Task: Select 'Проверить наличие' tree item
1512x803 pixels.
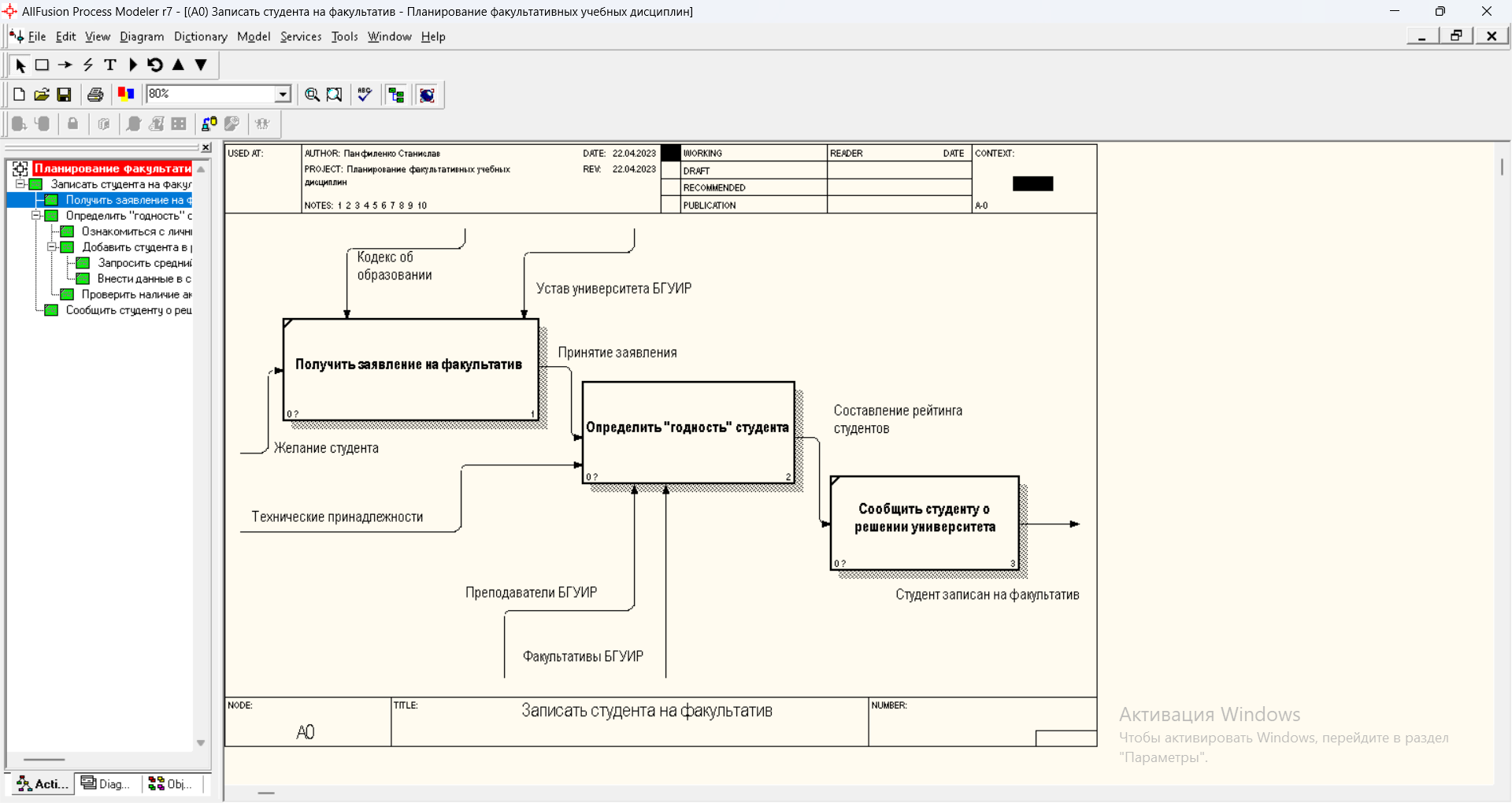Action: pos(136,294)
